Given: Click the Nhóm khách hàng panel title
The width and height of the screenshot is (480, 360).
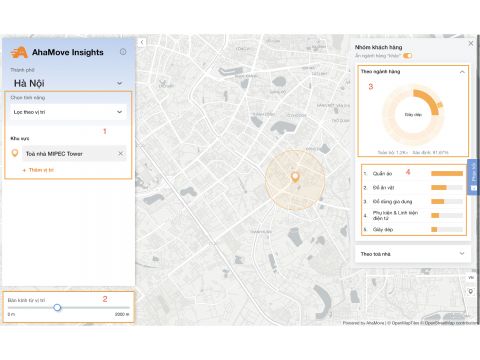Looking at the screenshot, I should (378, 47).
